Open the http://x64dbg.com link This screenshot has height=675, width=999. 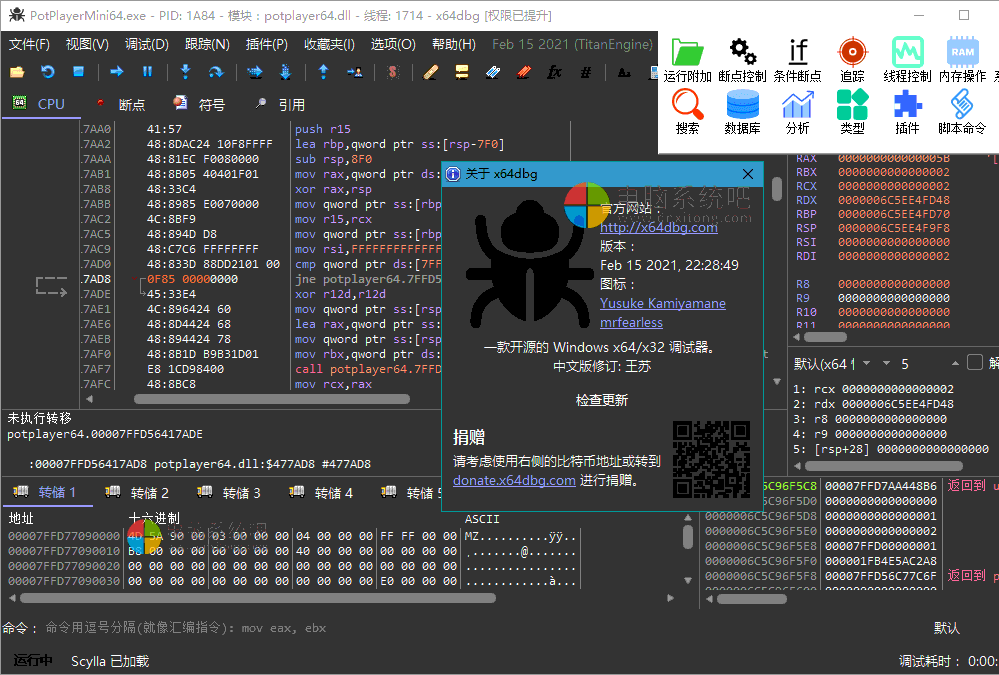pos(659,228)
